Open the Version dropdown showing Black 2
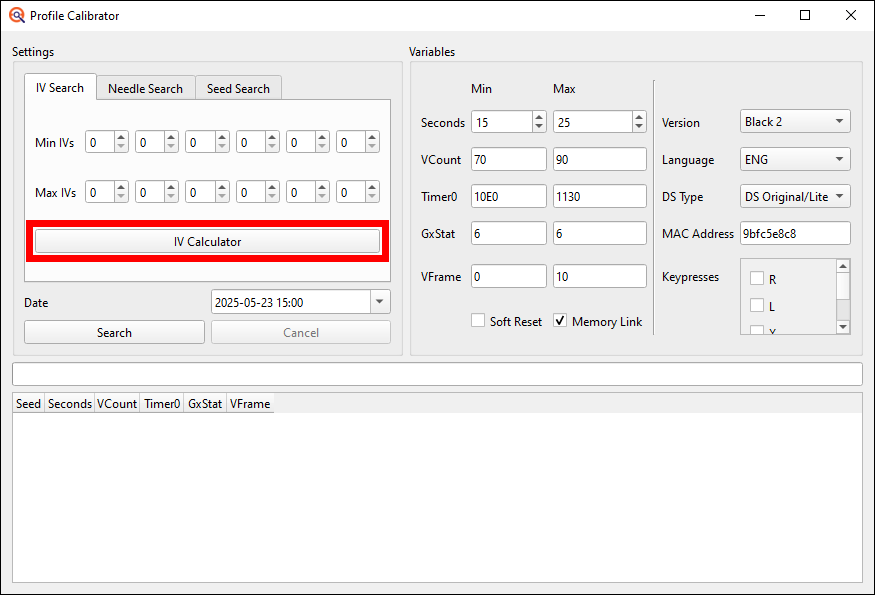Image resolution: width=875 pixels, height=595 pixels. pyautogui.click(x=795, y=121)
